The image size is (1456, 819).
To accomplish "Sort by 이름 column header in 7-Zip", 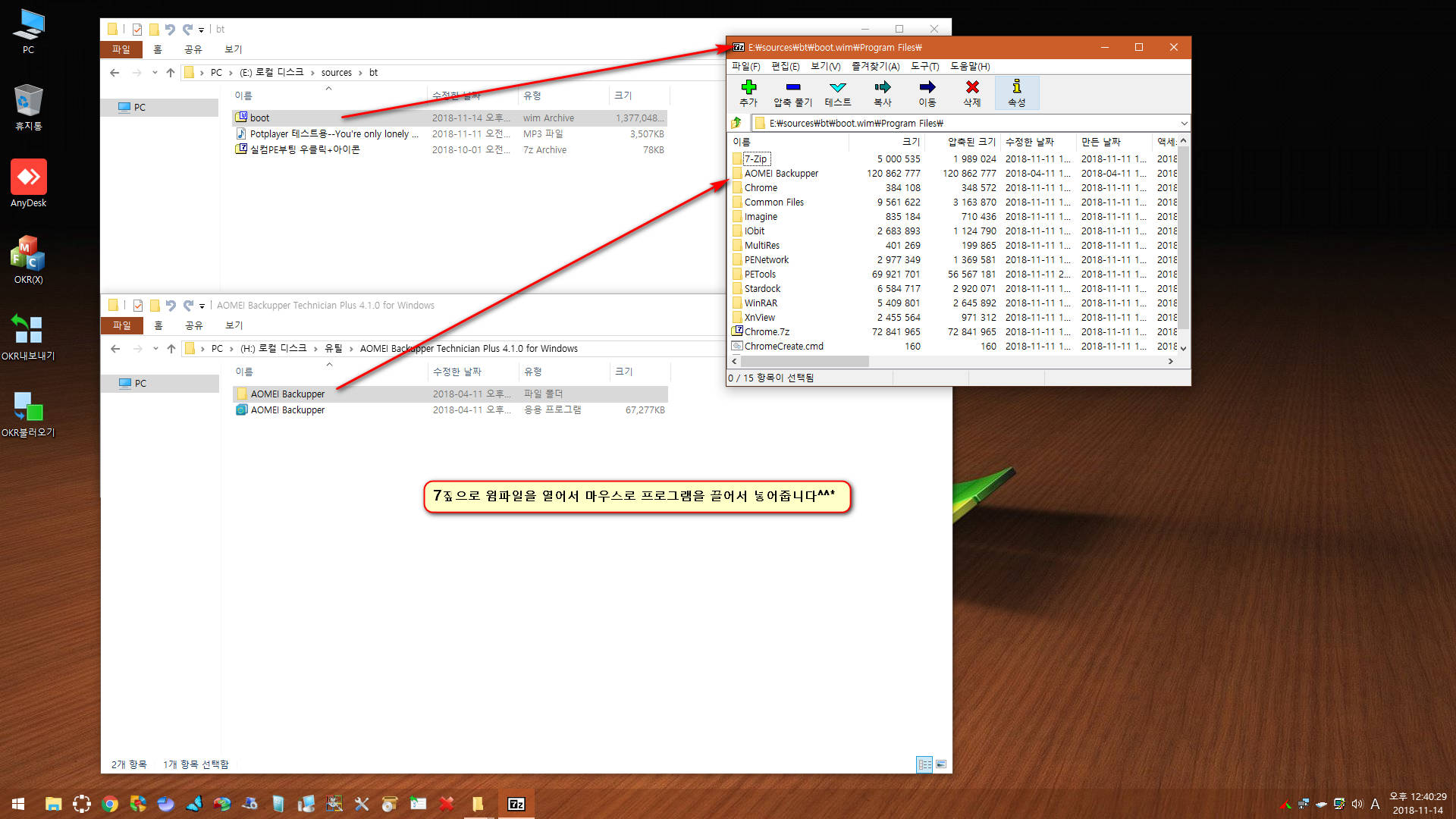I will [787, 142].
